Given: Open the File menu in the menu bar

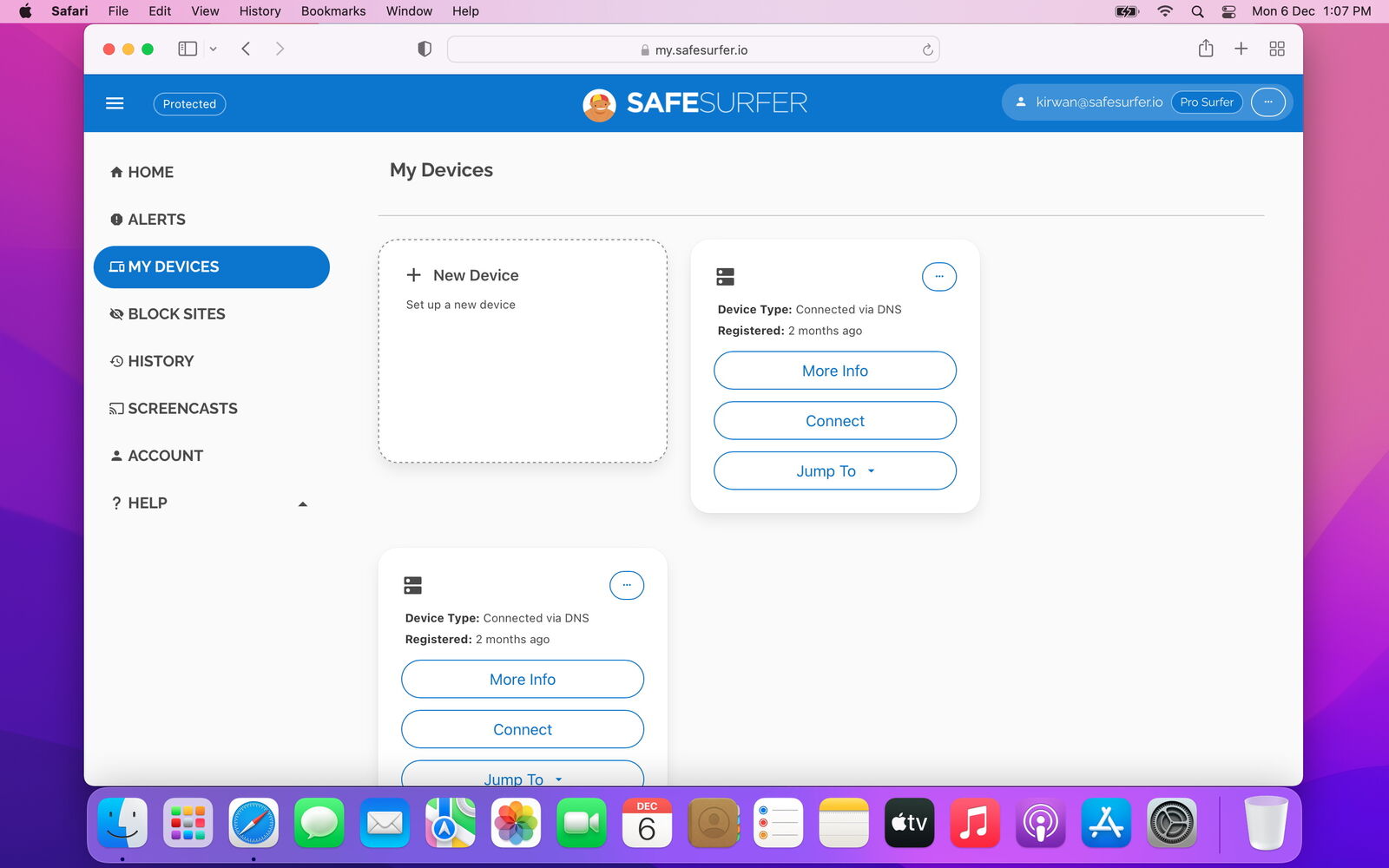Looking at the screenshot, I should click(x=118, y=11).
